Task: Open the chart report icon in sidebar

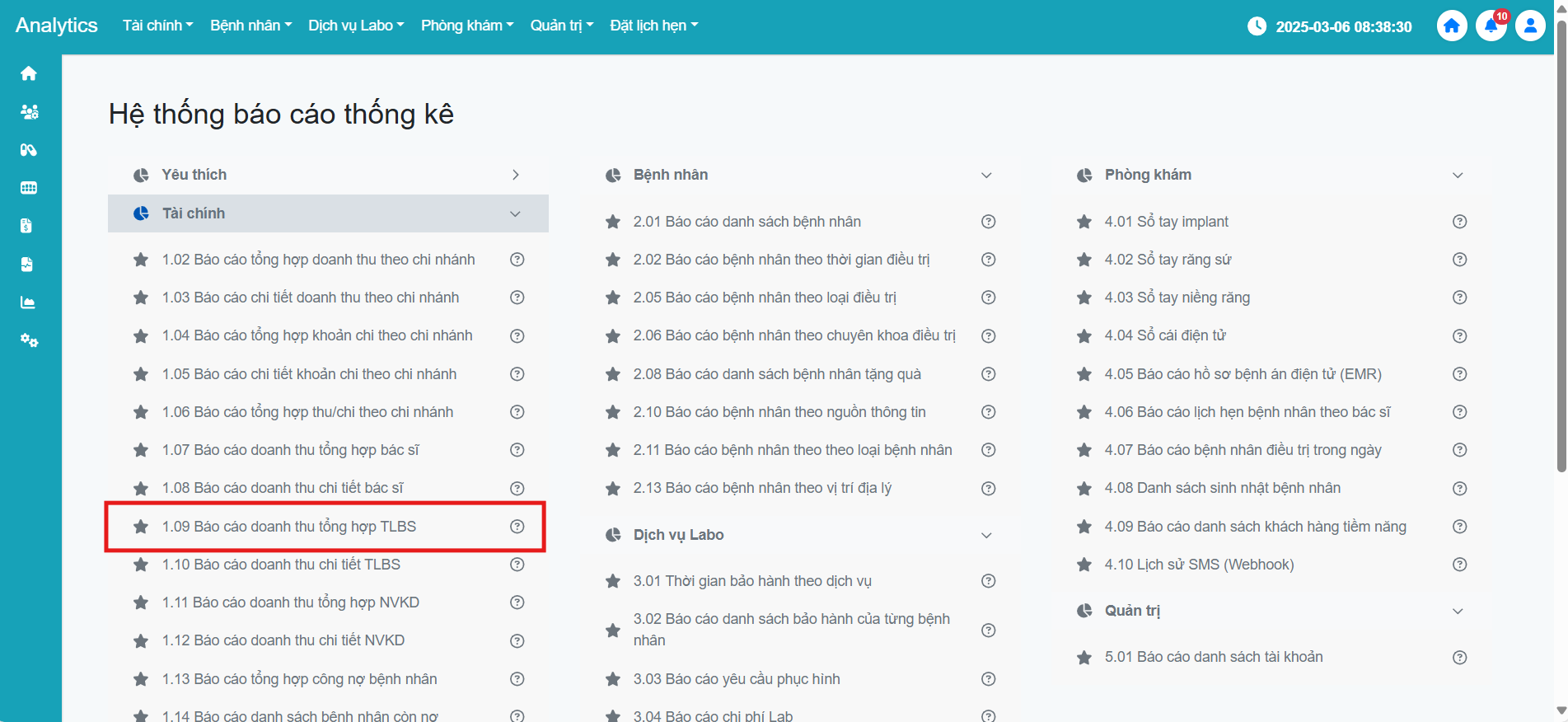Action: 29,302
